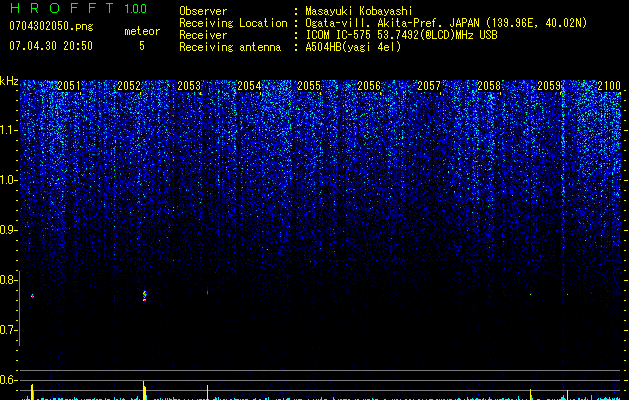629x400 pixels.
Task: Click the 1.0 kHz axis label
Action: click(x=8, y=180)
